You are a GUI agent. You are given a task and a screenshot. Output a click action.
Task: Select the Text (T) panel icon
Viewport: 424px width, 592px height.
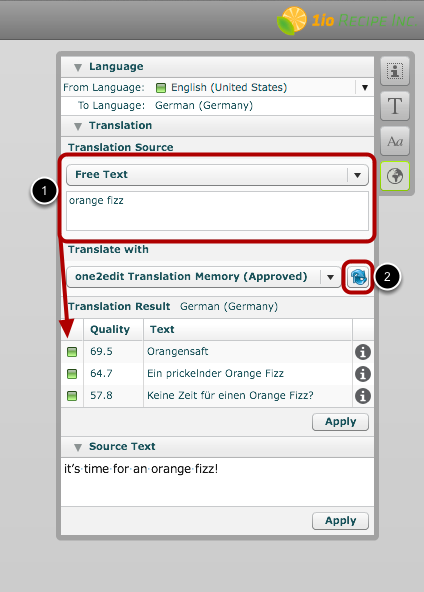coord(395,106)
